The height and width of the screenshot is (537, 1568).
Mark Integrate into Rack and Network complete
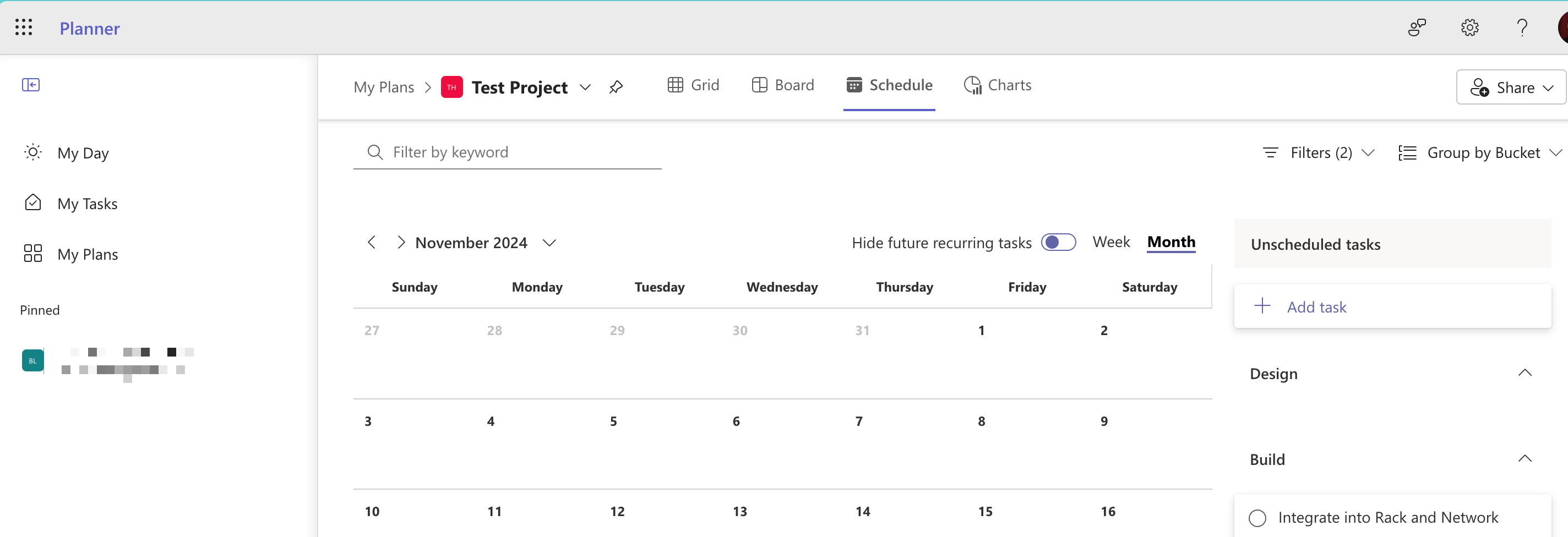(x=1257, y=518)
